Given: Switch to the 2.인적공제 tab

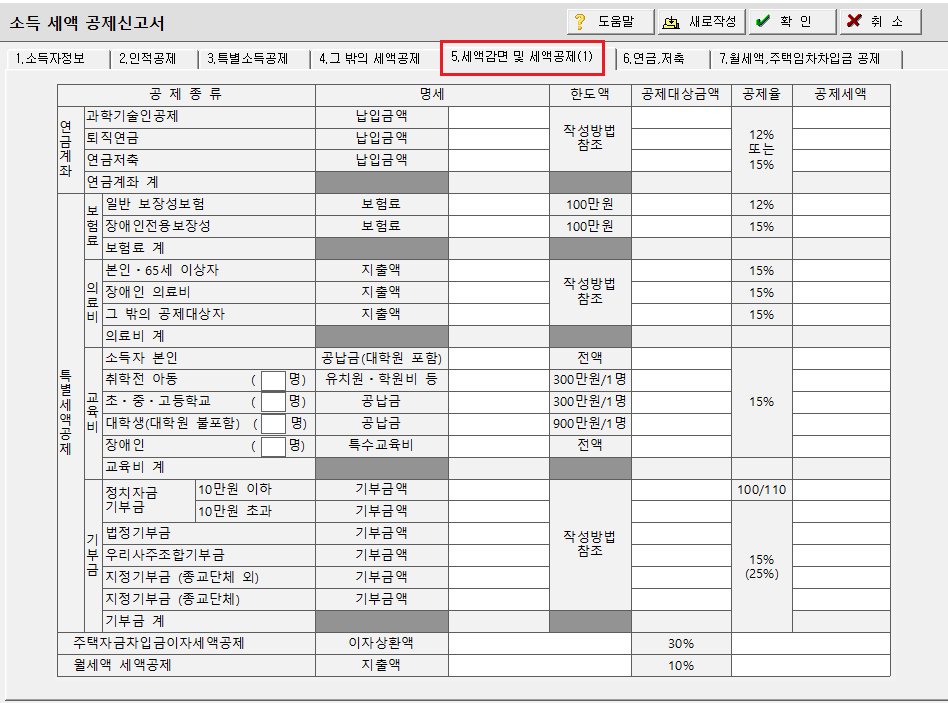Looking at the screenshot, I should [x=148, y=59].
